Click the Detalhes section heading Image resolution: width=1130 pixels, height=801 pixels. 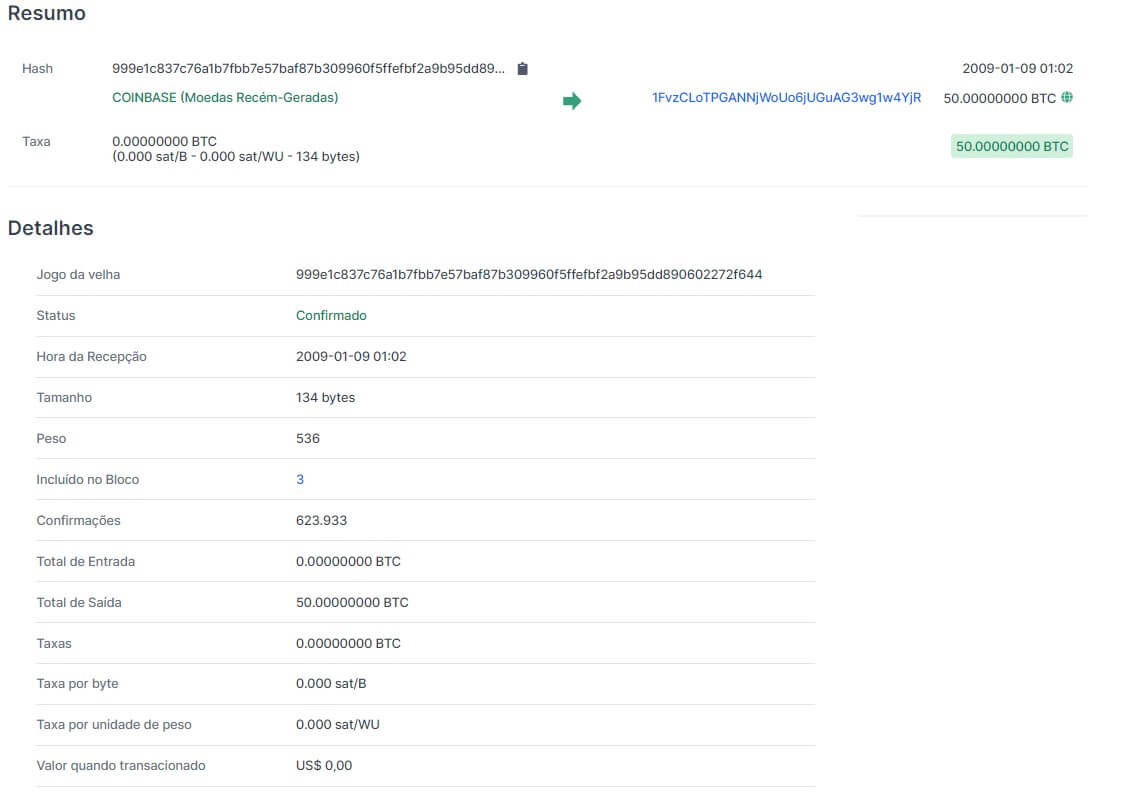coord(50,228)
